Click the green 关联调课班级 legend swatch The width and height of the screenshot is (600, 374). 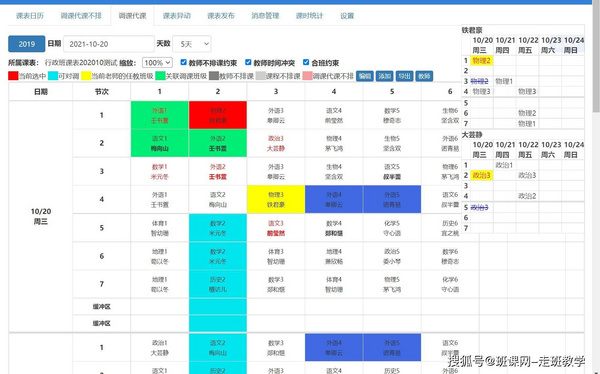160,76
